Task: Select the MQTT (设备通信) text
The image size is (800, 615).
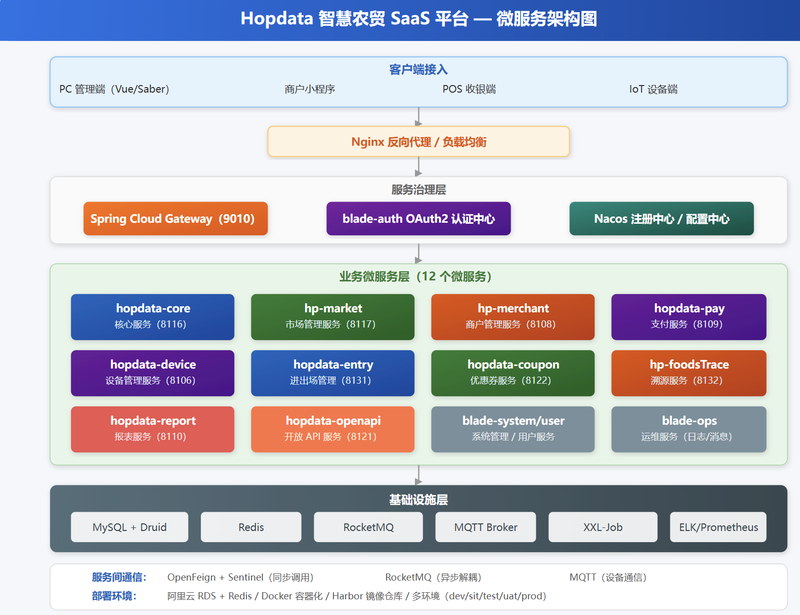Action: tap(608, 577)
